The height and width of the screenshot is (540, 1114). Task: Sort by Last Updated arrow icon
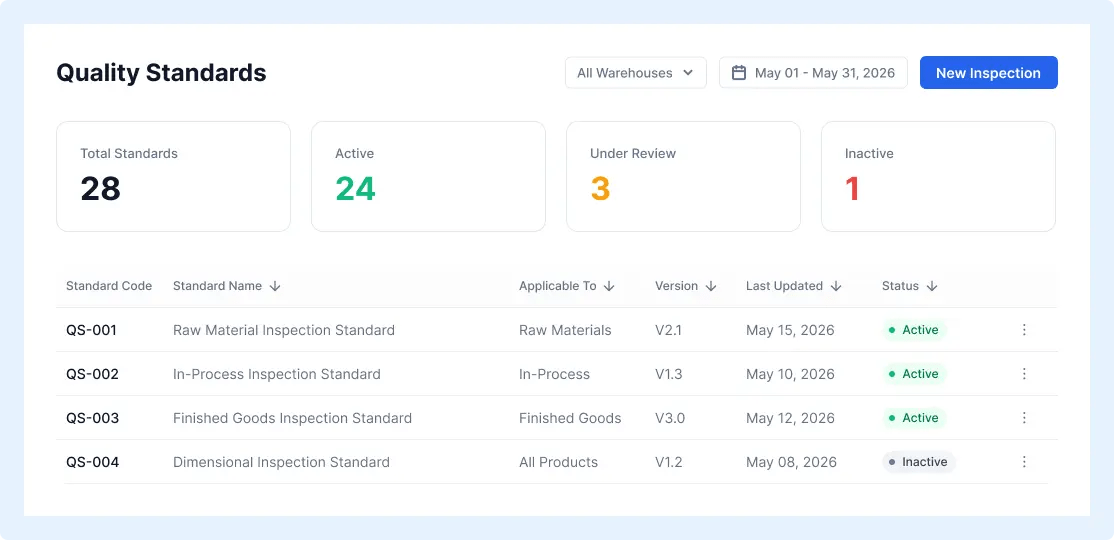click(836, 286)
